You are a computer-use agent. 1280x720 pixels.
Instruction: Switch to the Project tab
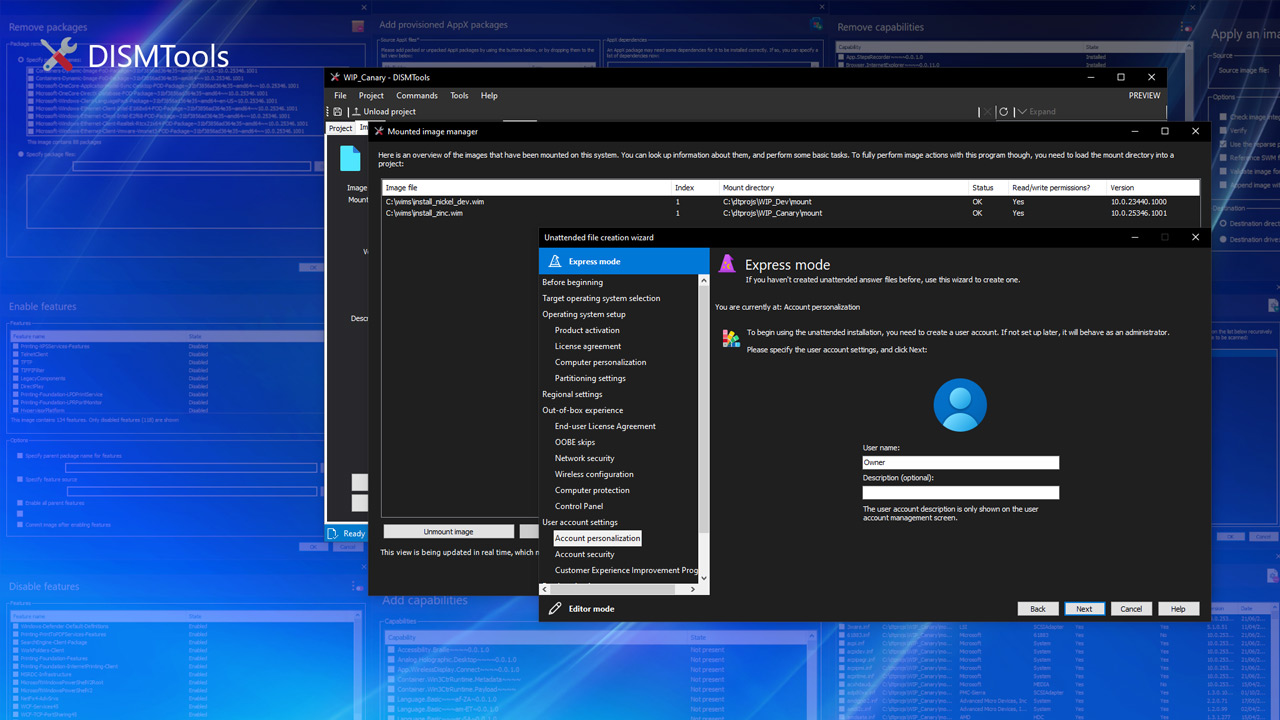click(341, 128)
